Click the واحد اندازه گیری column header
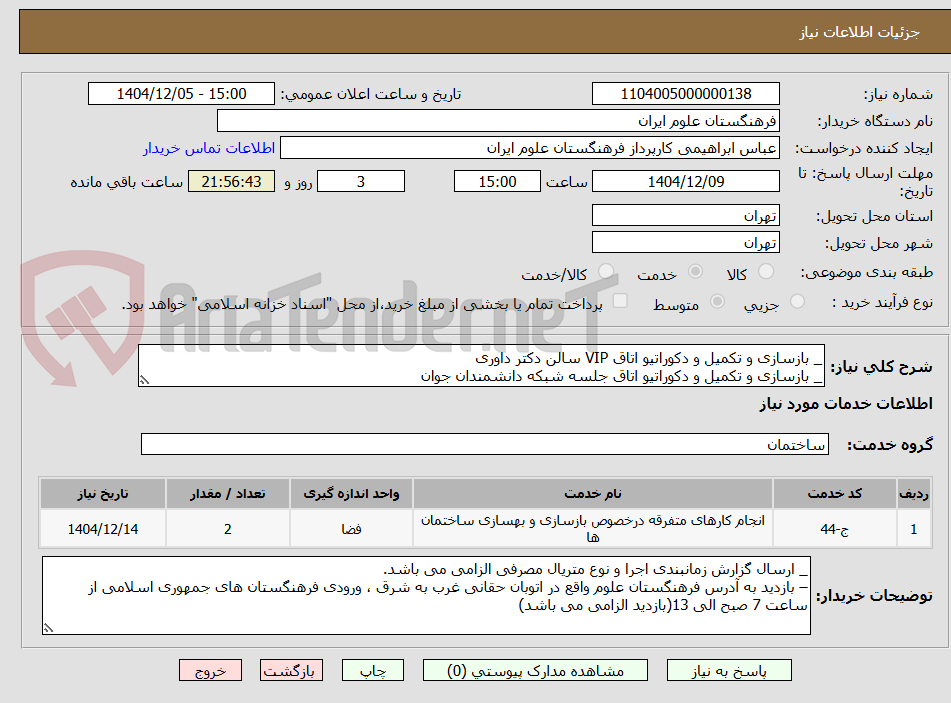The image size is (951, 703). coord(351,494)
